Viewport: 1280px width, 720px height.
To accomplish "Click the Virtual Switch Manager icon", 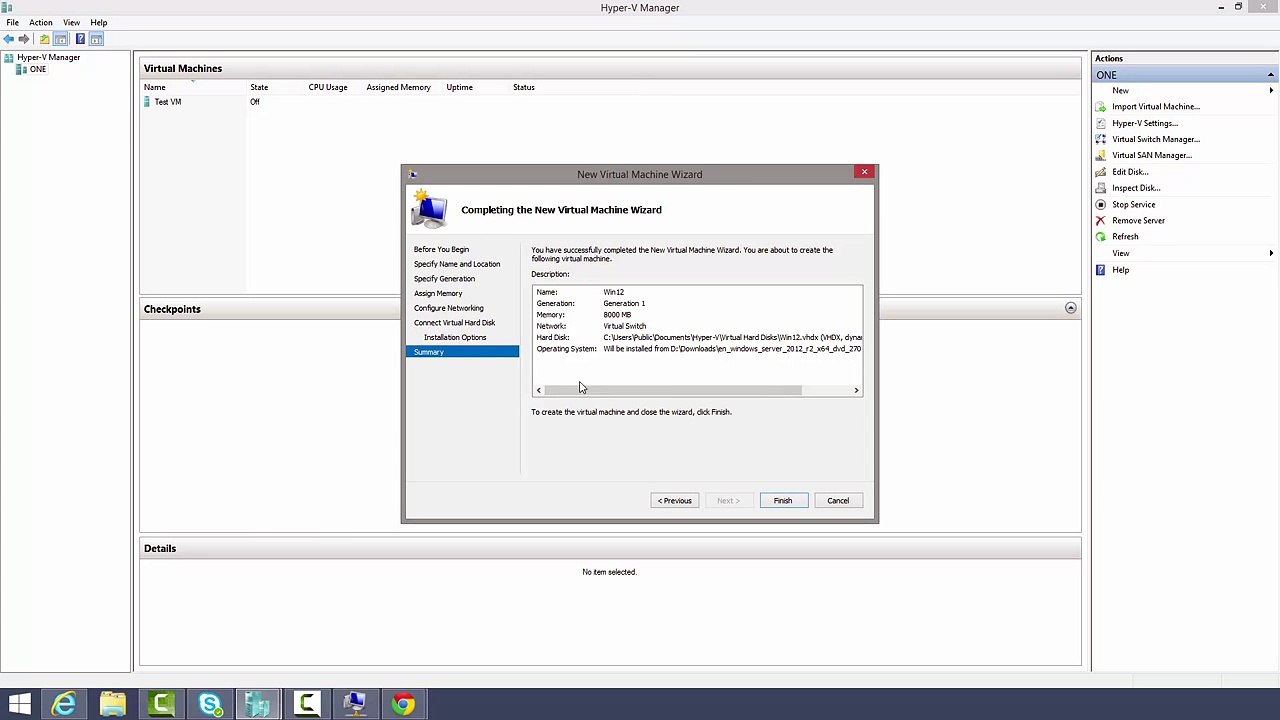I will pyautogui.click(x=1101, y=139).
